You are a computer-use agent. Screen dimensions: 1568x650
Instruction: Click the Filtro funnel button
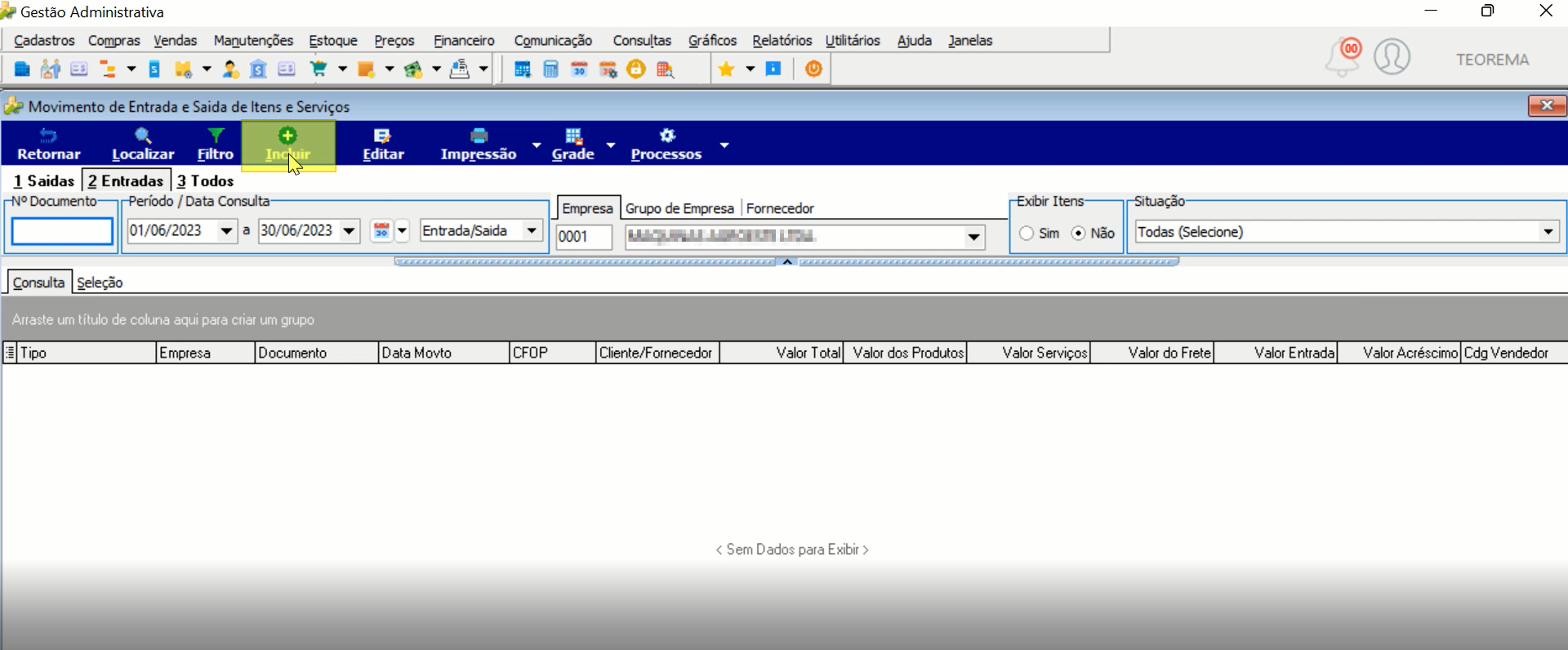pyautogui.click(x=216, y=145)
